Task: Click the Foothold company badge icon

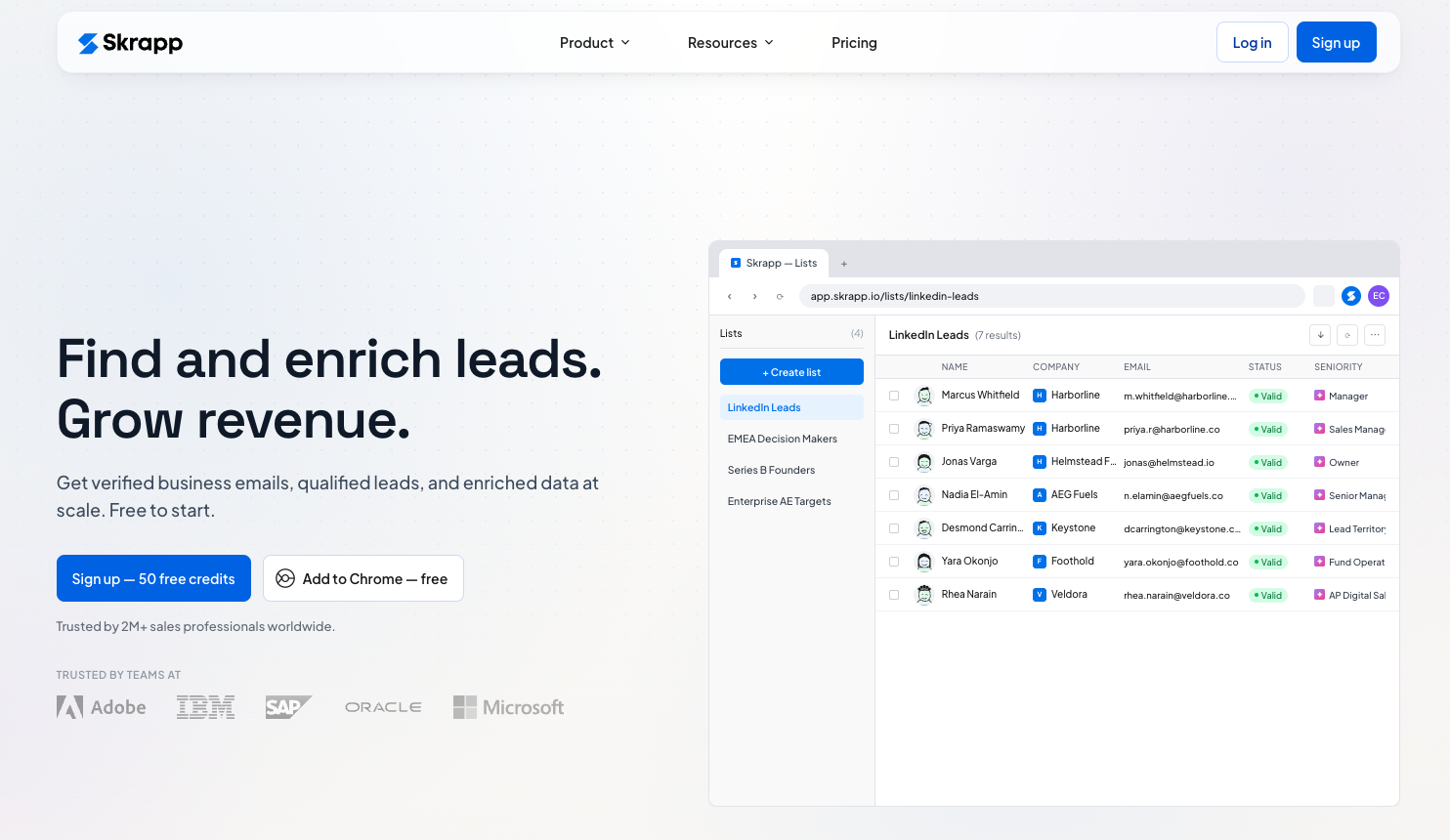Action: click(1040, 562)
